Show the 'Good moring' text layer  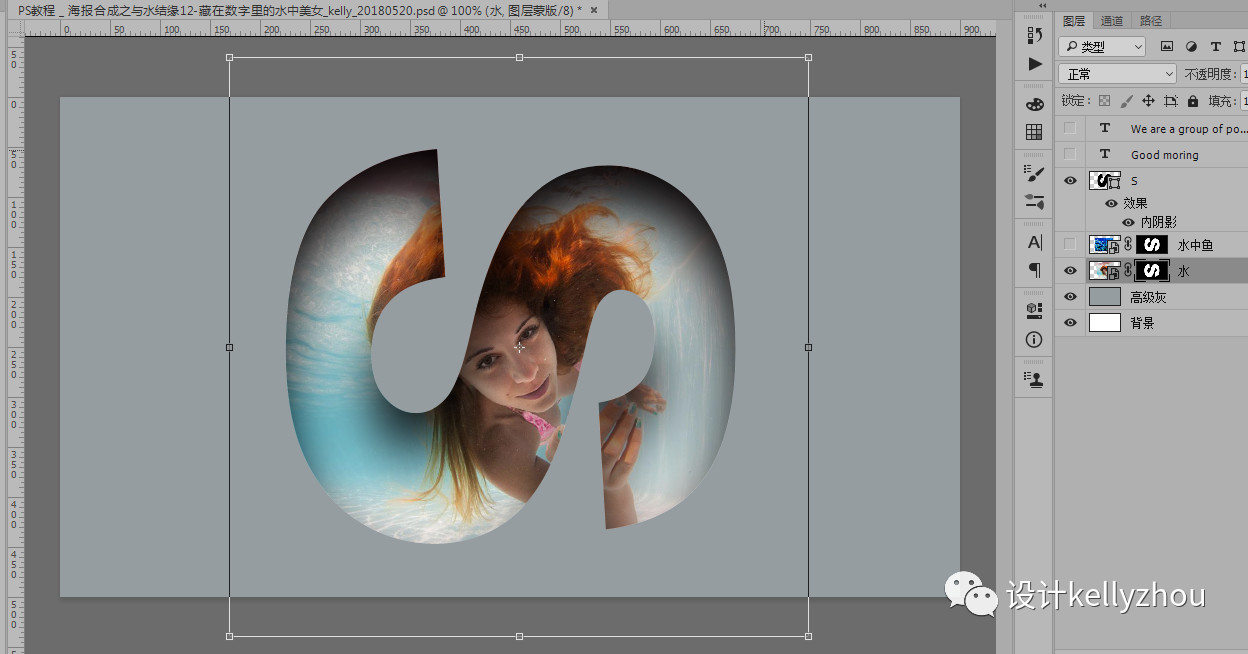click(x=1070, y=155)
